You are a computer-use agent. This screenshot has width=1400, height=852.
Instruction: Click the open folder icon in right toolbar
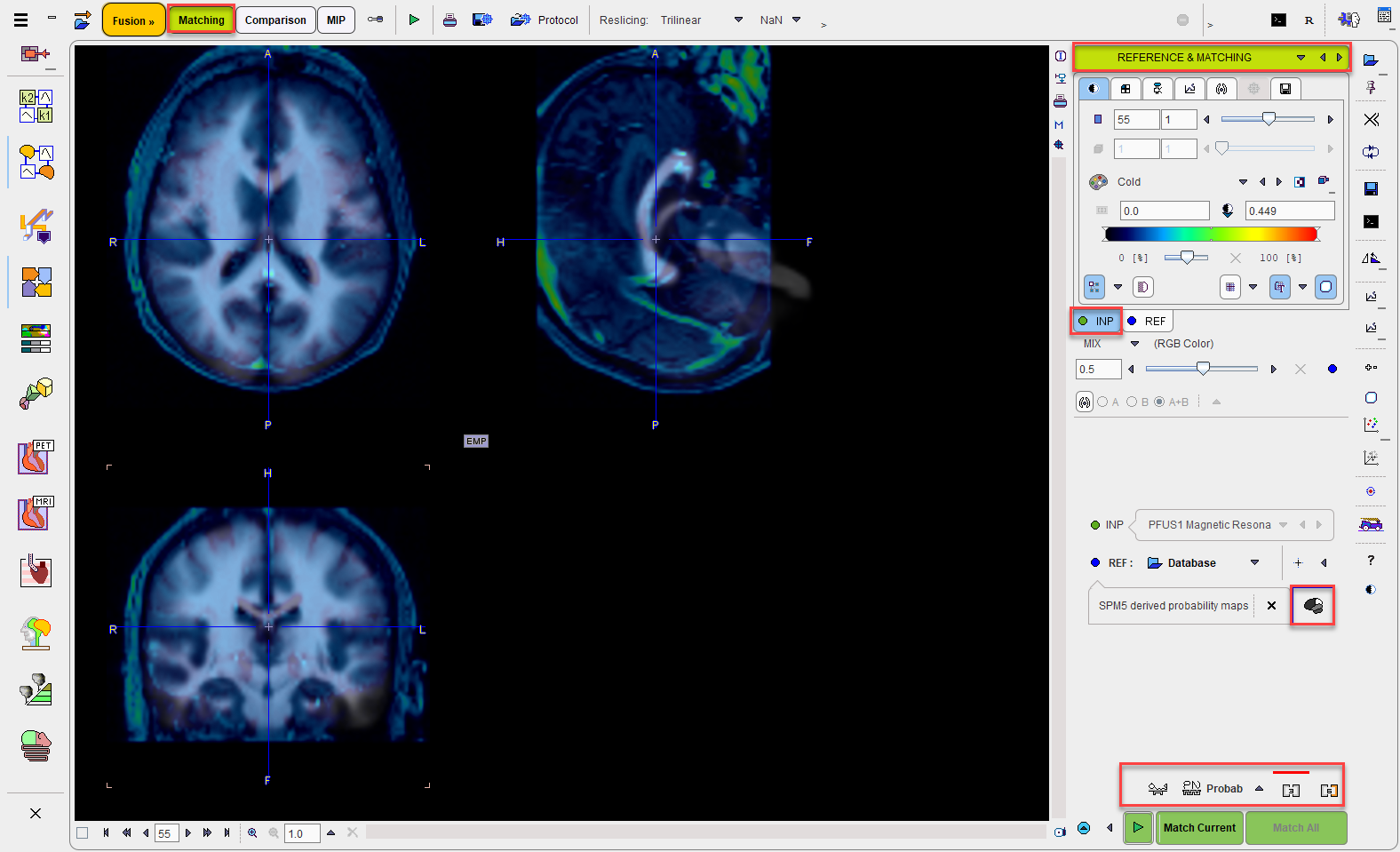click(x=1371, y=60)
